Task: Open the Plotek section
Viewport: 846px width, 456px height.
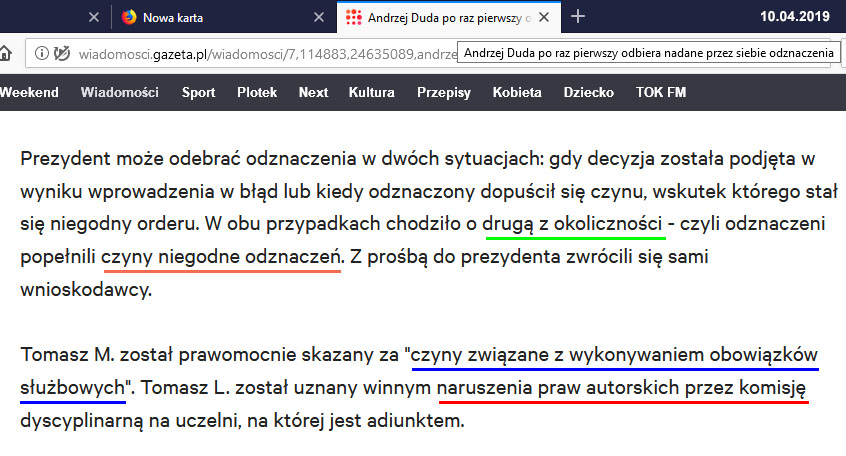Action: click(x=257, y=92)
